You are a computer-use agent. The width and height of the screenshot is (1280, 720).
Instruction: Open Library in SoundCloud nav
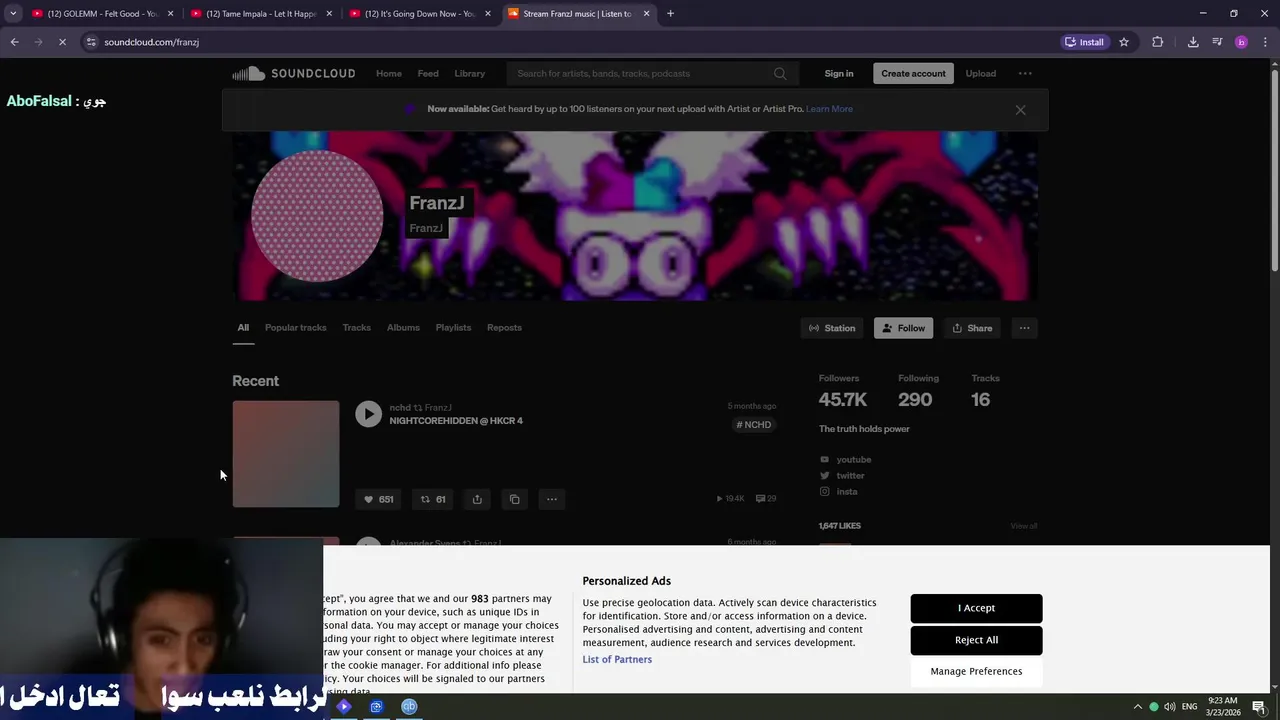469,73
